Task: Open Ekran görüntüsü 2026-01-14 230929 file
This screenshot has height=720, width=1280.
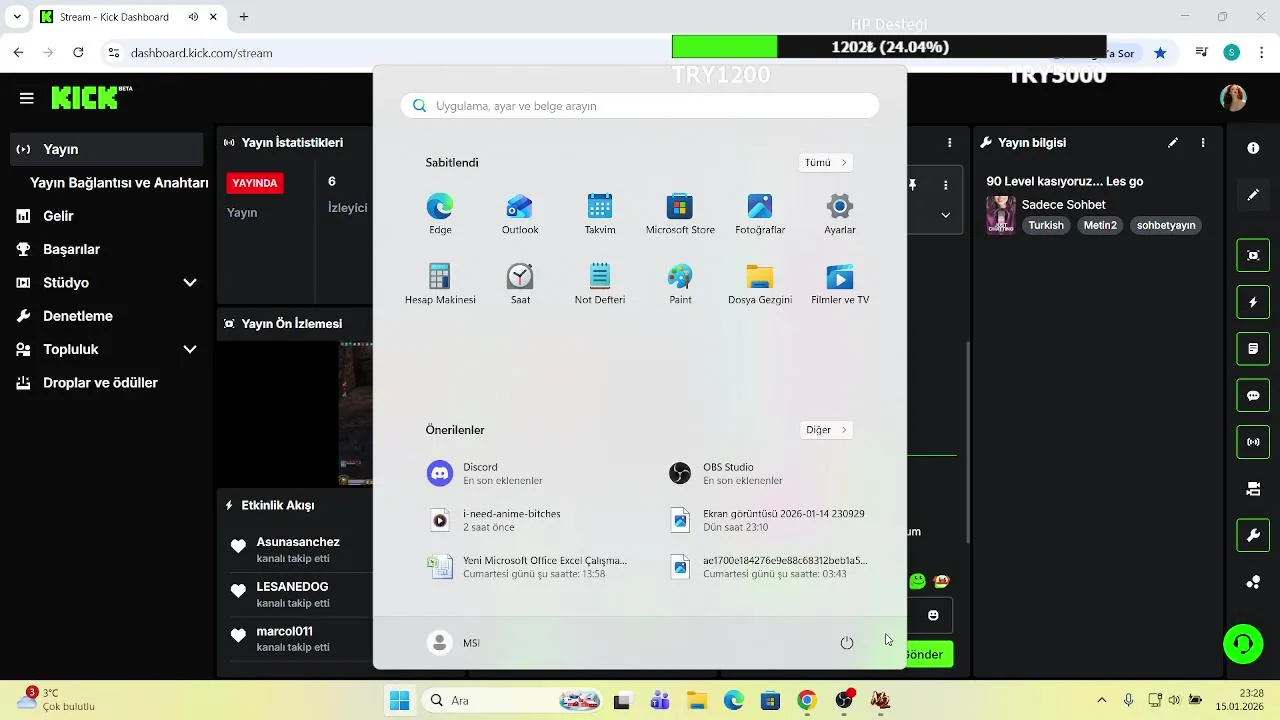Action: pyautogui.click(x=767, y=520)
